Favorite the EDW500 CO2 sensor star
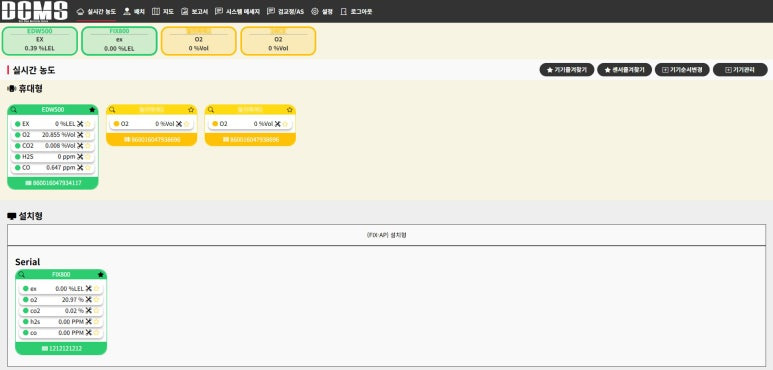This screenshot has width=773, height=370. 88,146
